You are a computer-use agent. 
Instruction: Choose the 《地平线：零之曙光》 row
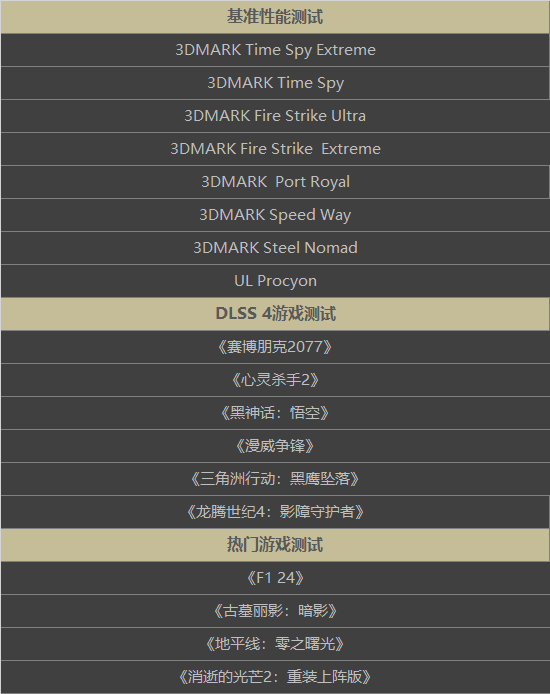point(275,644)
